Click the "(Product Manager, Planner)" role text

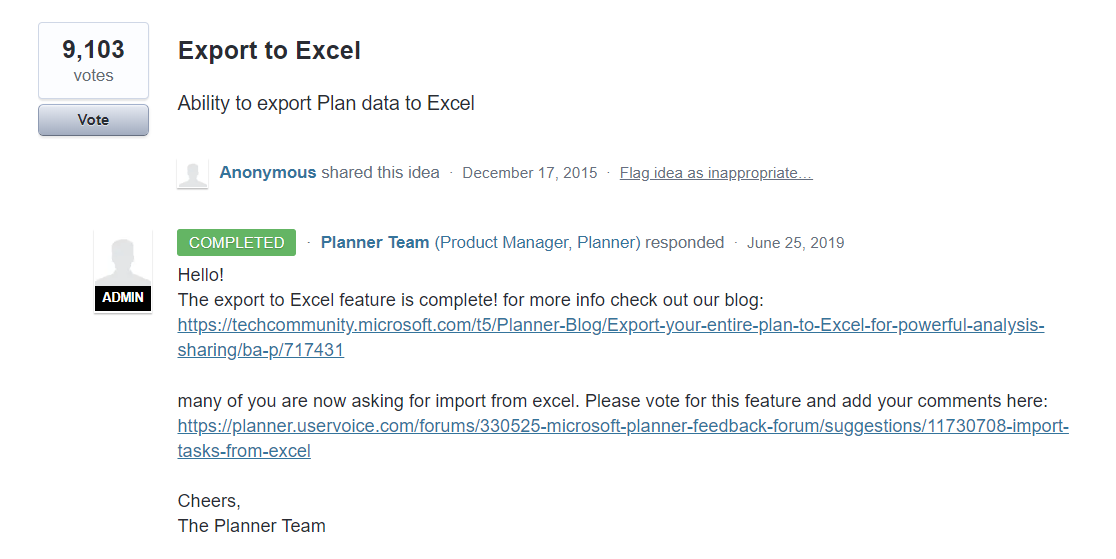coord(537,243)
